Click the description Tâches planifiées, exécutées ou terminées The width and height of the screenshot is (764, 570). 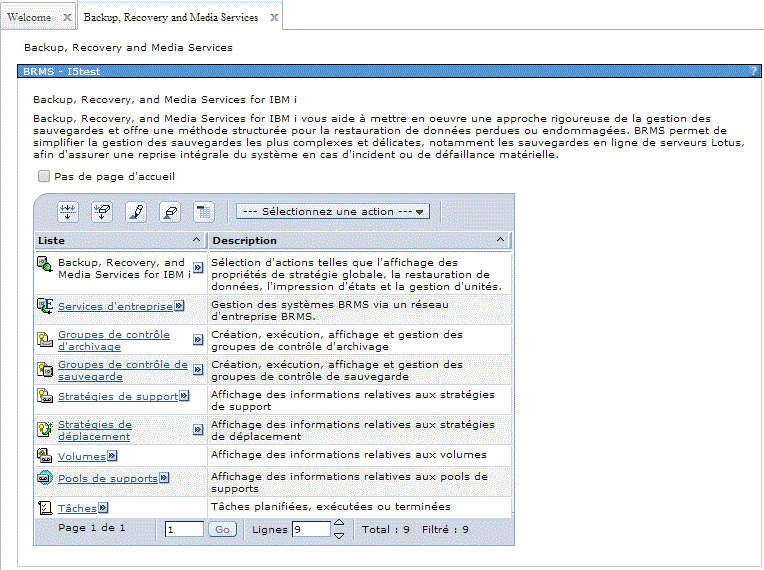[x=331, y=507]
